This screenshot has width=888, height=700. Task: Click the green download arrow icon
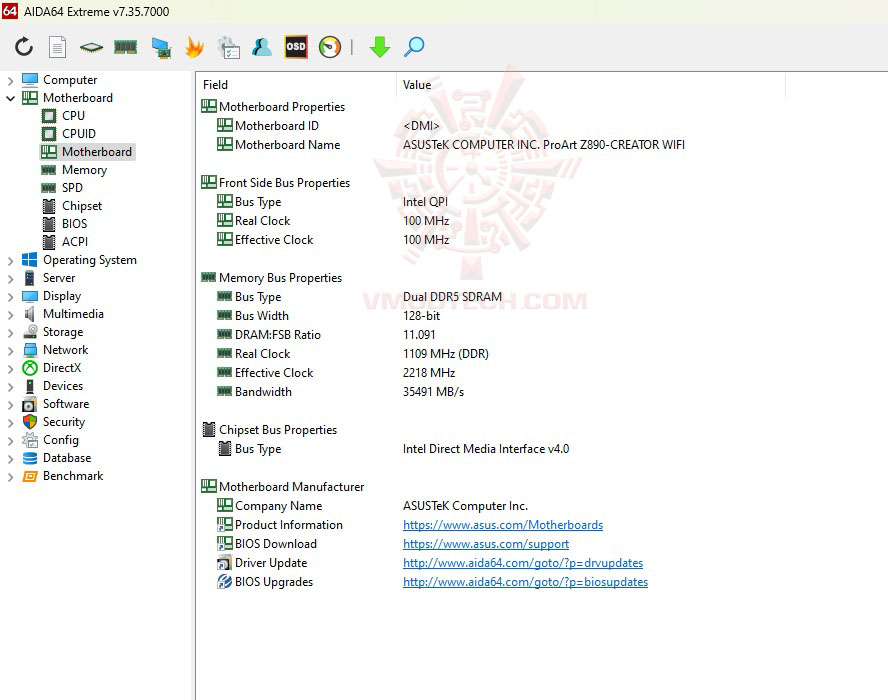point(379,46)
